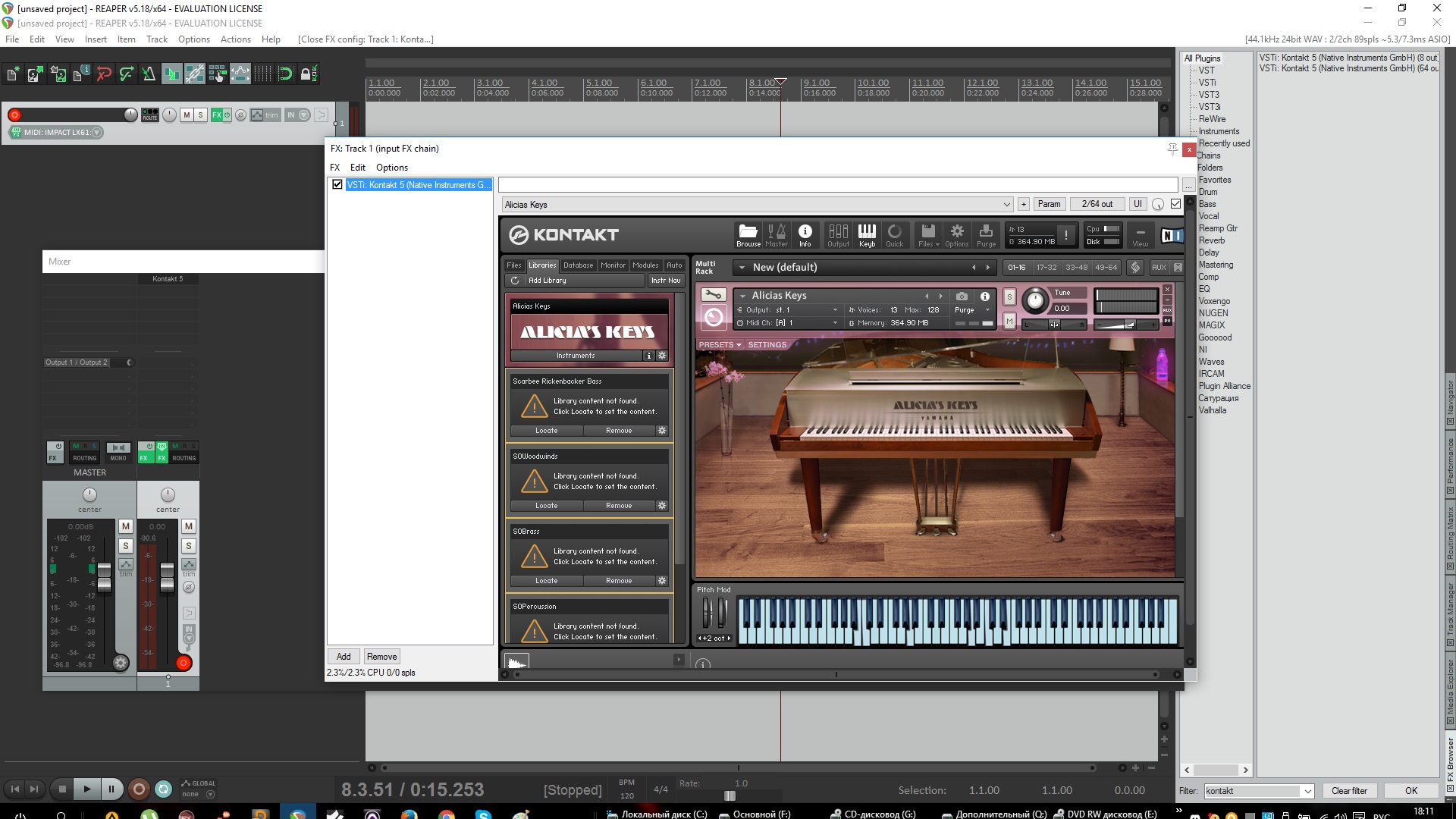
Task: Toggle REAPER metronome toolbar icon
Action: pyautogui.click(x=149, y=74)
